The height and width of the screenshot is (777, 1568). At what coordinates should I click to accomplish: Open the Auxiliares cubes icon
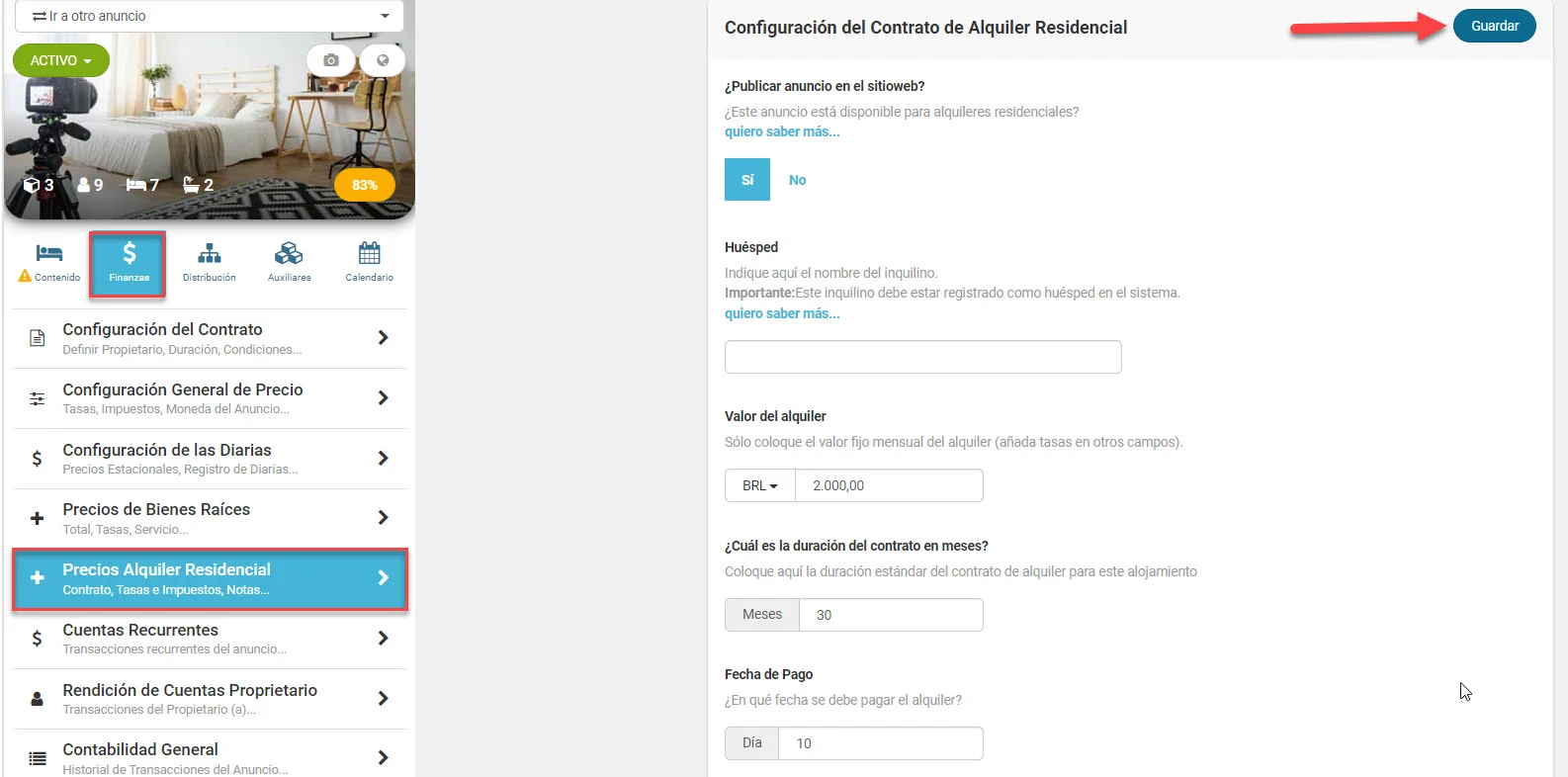[289, 254]
